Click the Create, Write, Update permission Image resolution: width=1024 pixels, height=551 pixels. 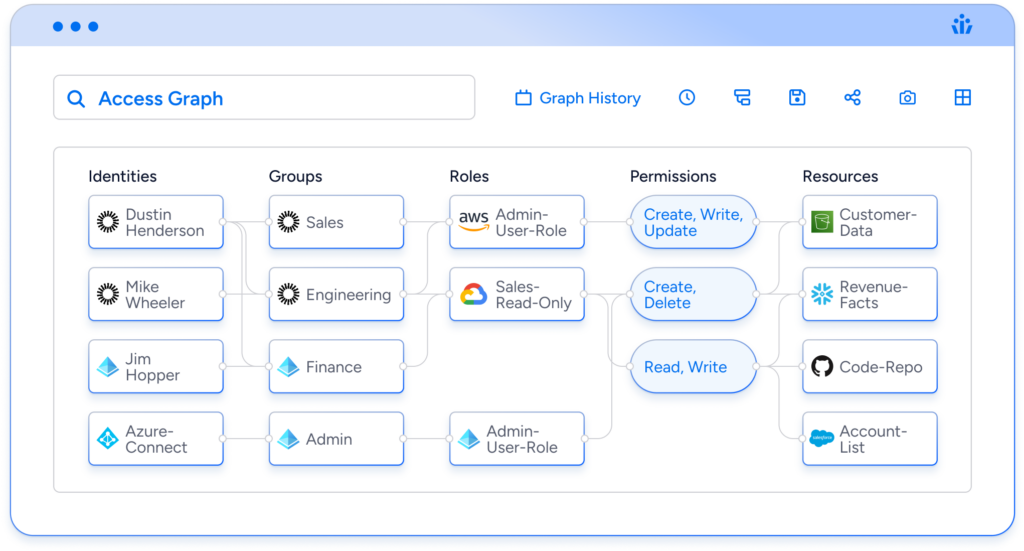click(693, 222)
